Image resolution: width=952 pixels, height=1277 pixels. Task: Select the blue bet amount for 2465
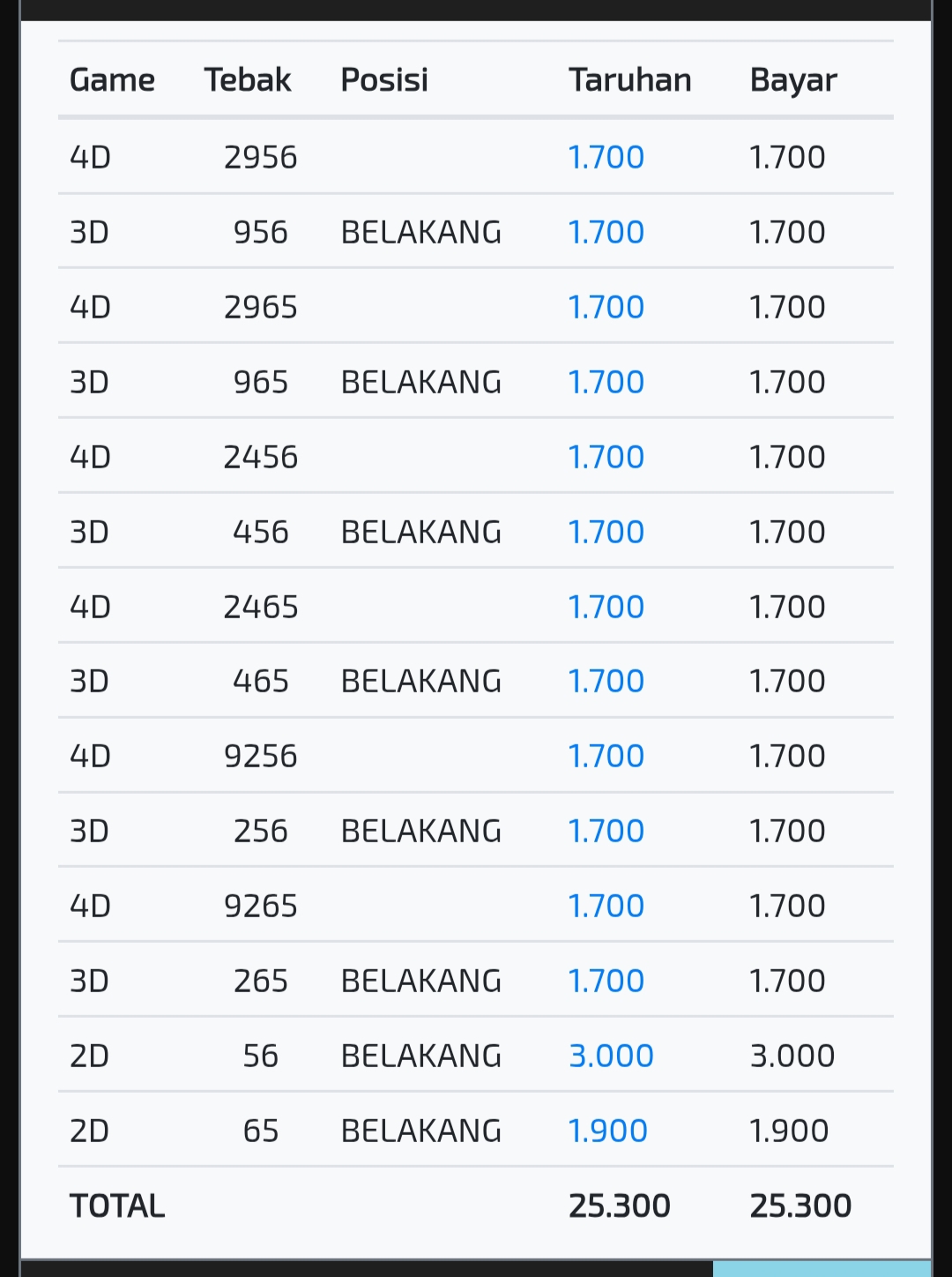pos(606,607)
